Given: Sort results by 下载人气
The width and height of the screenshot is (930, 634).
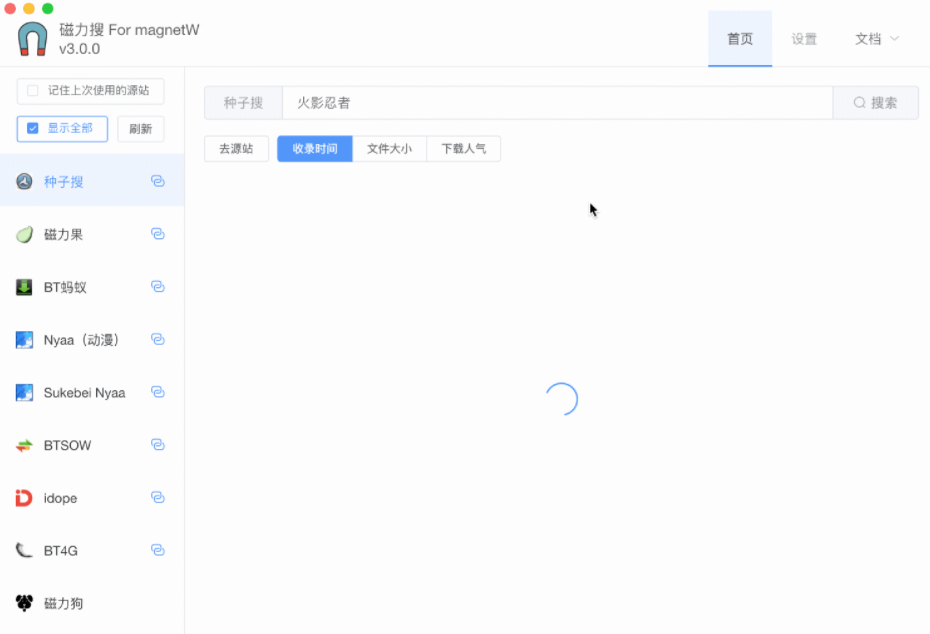Looking at the screenshot, I should pyautogui.click(x=464, y=149).
